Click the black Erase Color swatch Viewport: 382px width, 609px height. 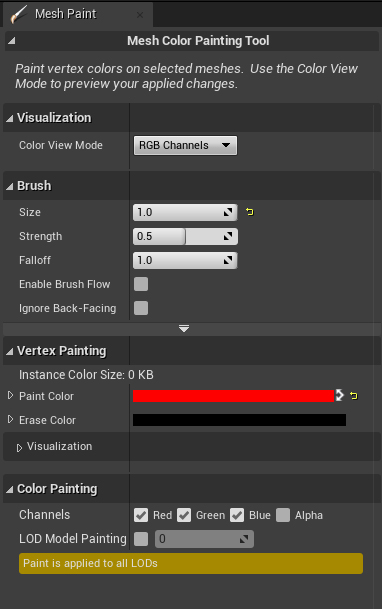pos(239,420)
